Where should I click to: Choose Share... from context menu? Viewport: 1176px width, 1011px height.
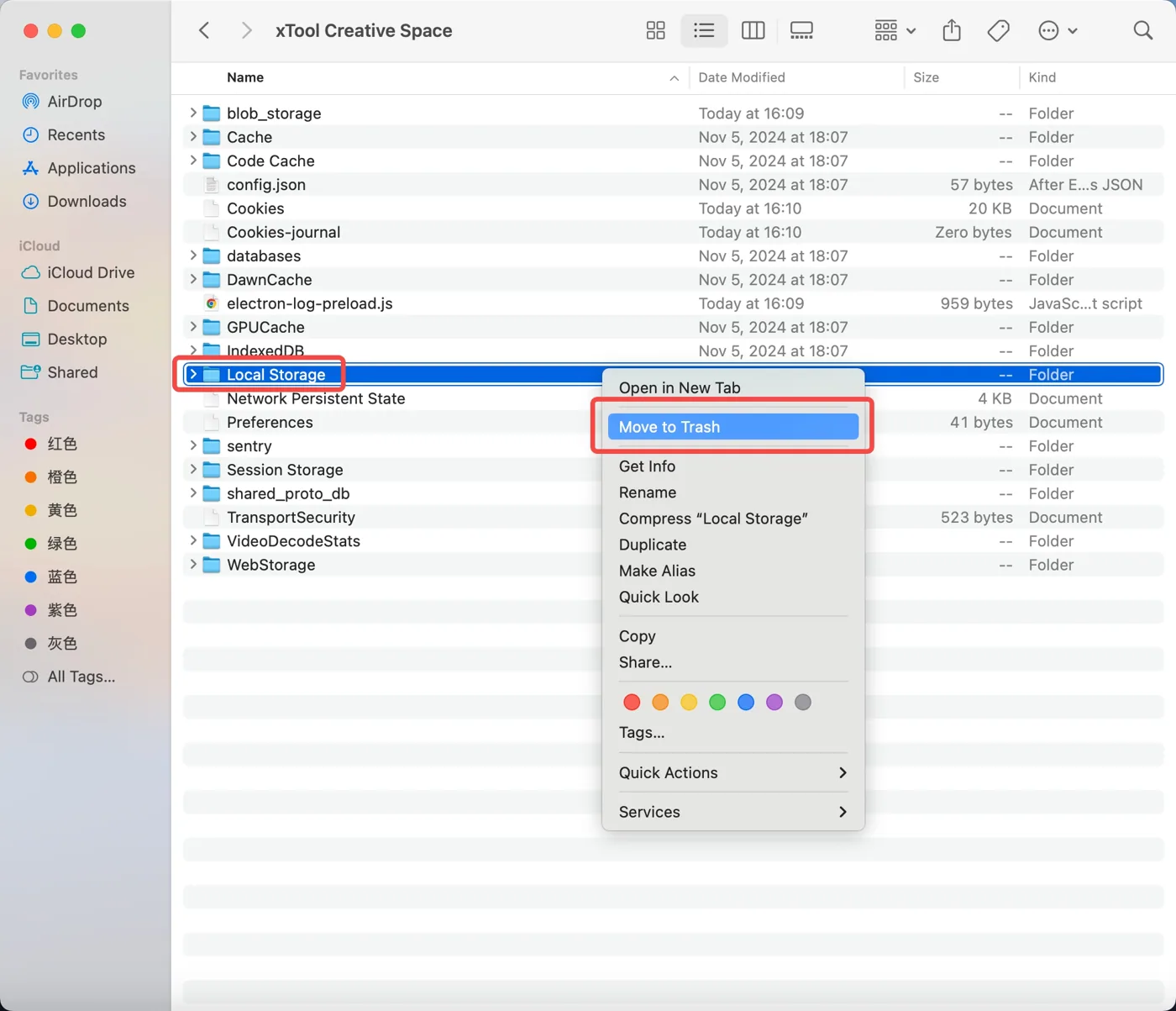pos(733,662)
